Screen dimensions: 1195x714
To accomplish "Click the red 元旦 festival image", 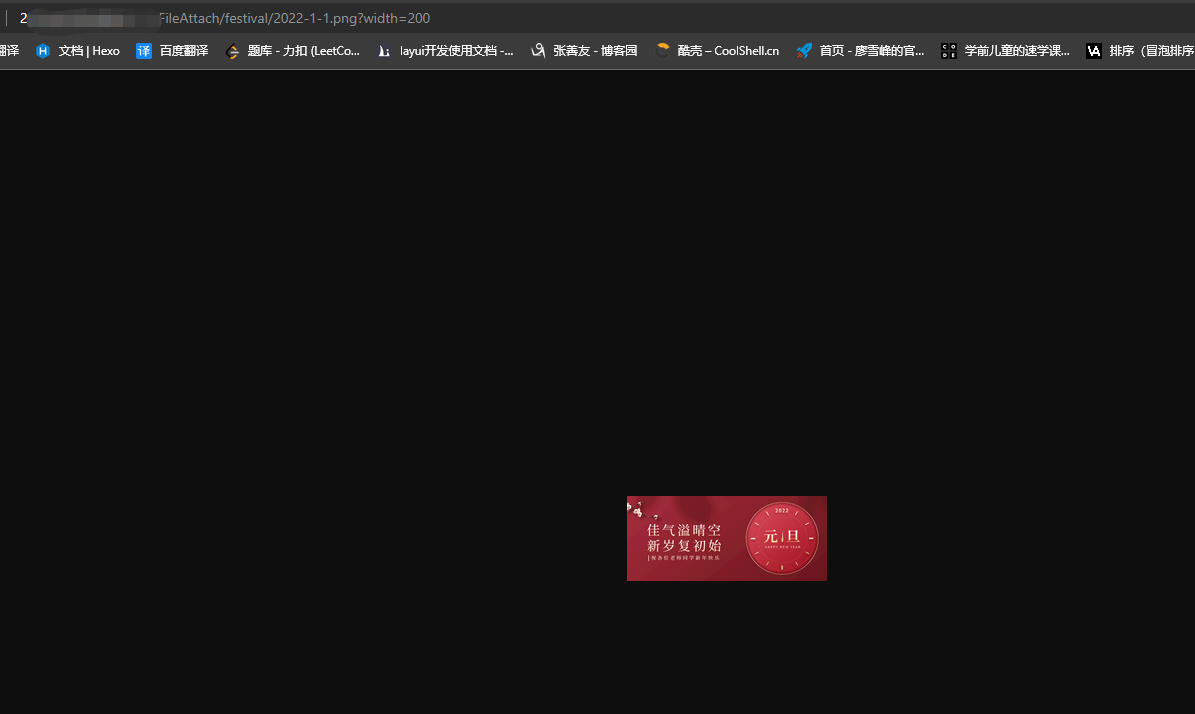I will (x=726, y=538).
